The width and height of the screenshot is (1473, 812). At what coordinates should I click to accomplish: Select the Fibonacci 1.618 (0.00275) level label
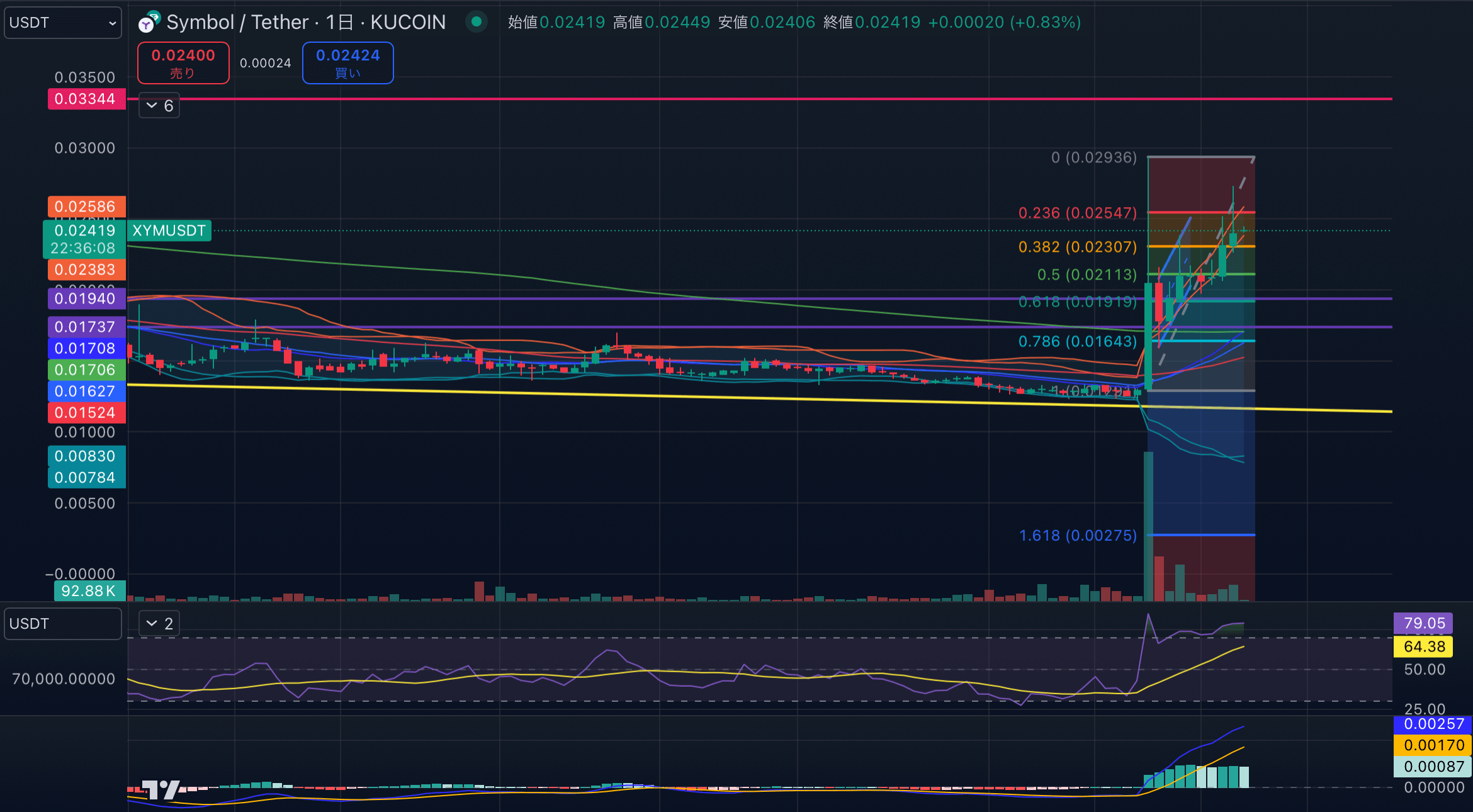click(x=1078, y=535)
